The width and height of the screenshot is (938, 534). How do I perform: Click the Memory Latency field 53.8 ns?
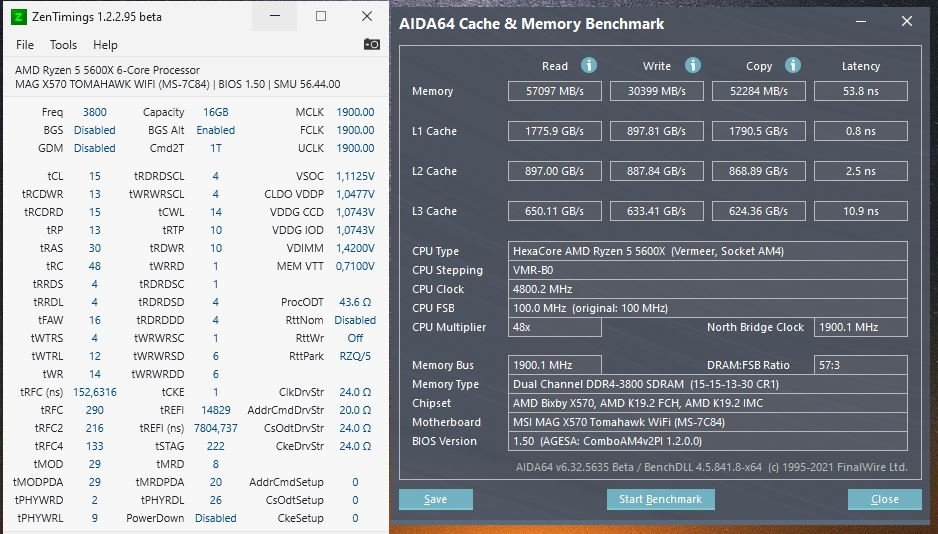pyautogui.click(x=861, y=91)
